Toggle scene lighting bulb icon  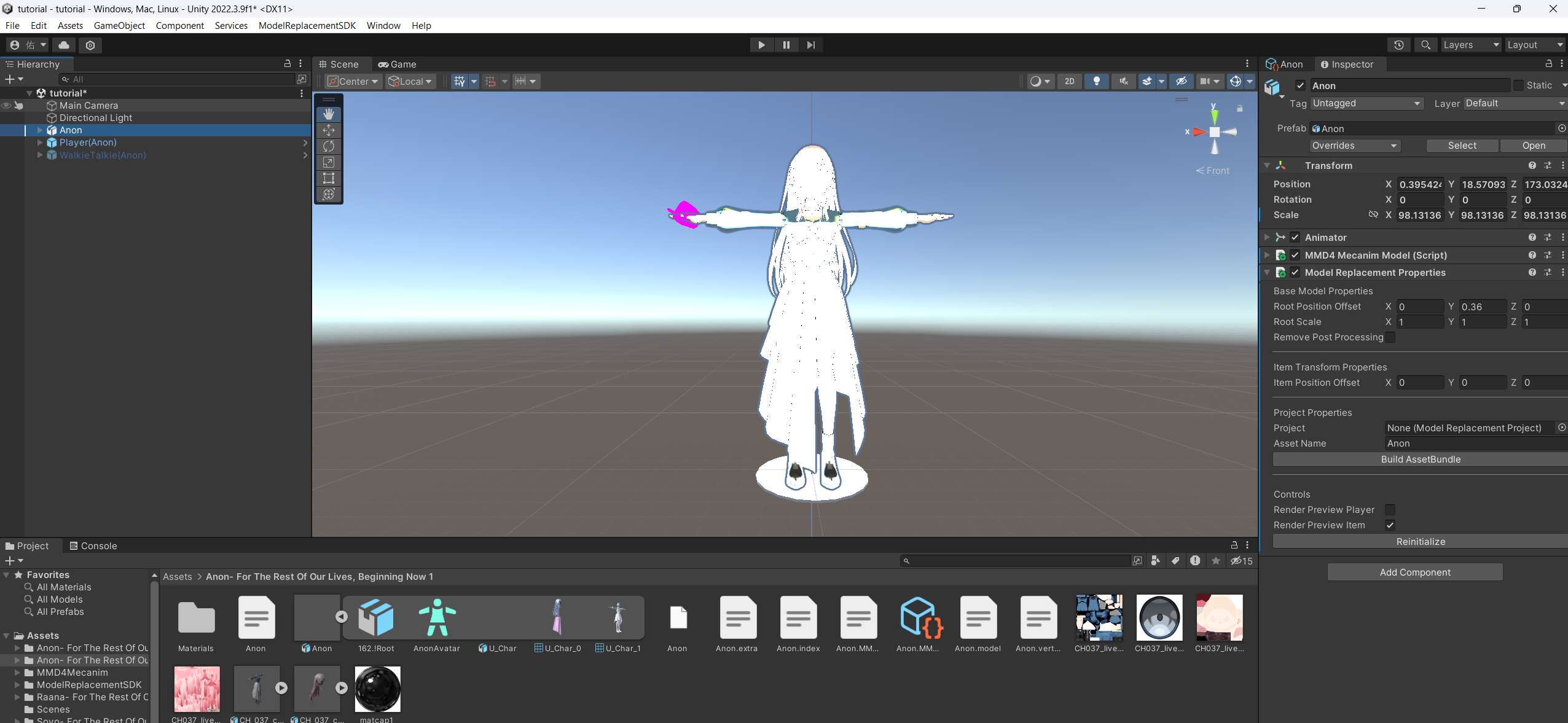click(x=1096, y=81)
